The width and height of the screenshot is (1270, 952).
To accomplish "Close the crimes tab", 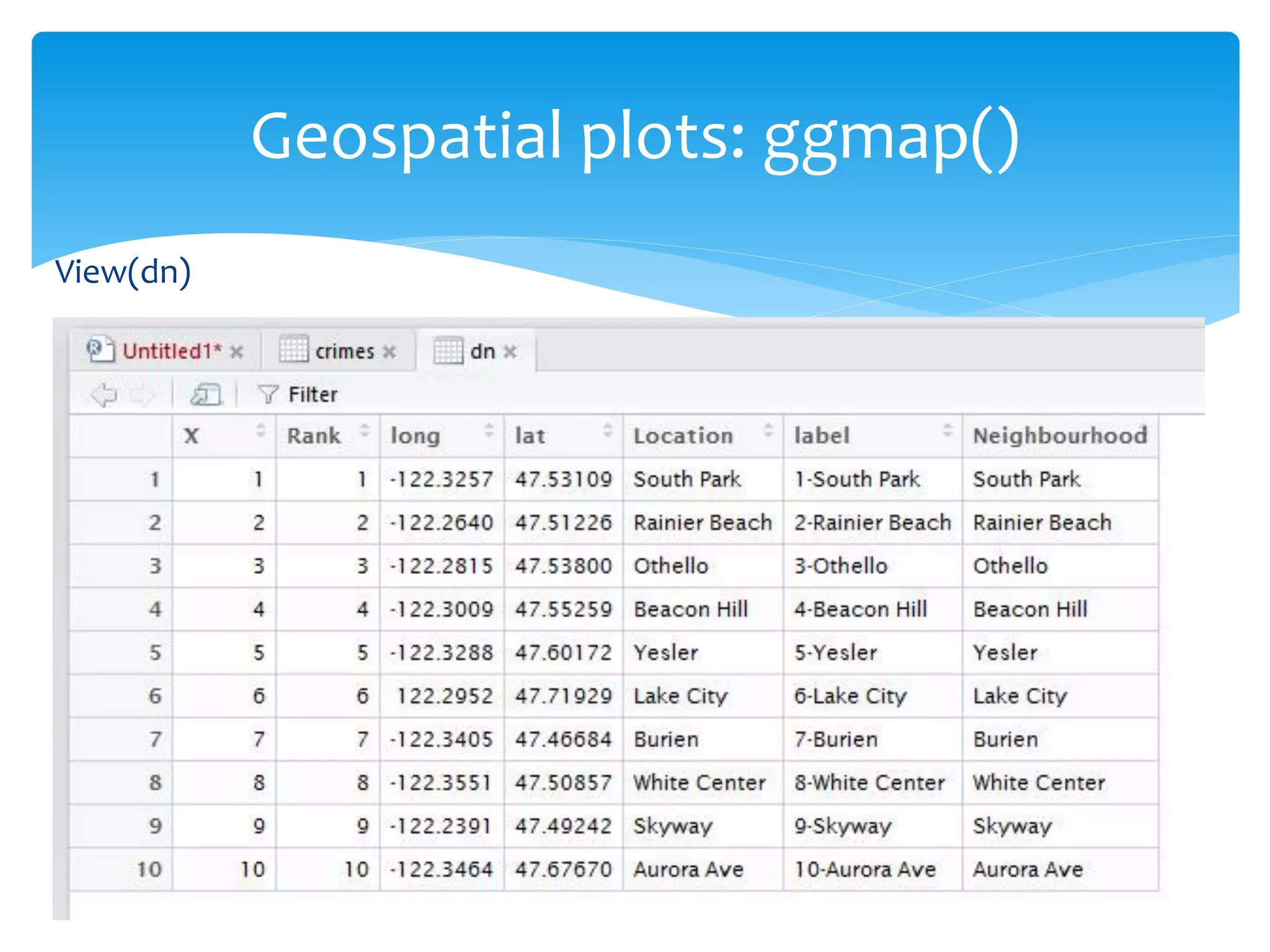I will point(389,352).
